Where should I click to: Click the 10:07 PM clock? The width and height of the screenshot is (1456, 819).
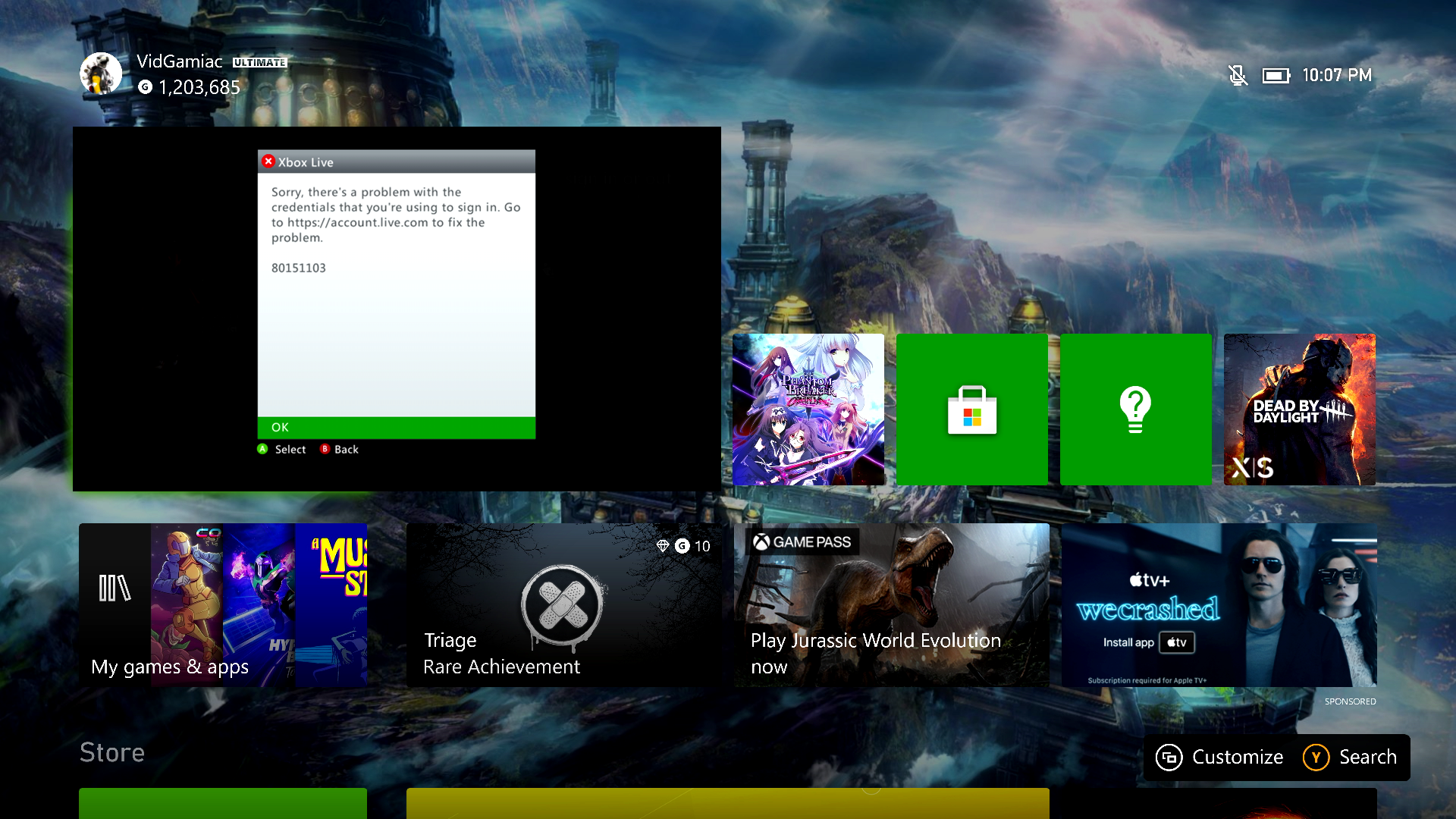coord(1337,75)
